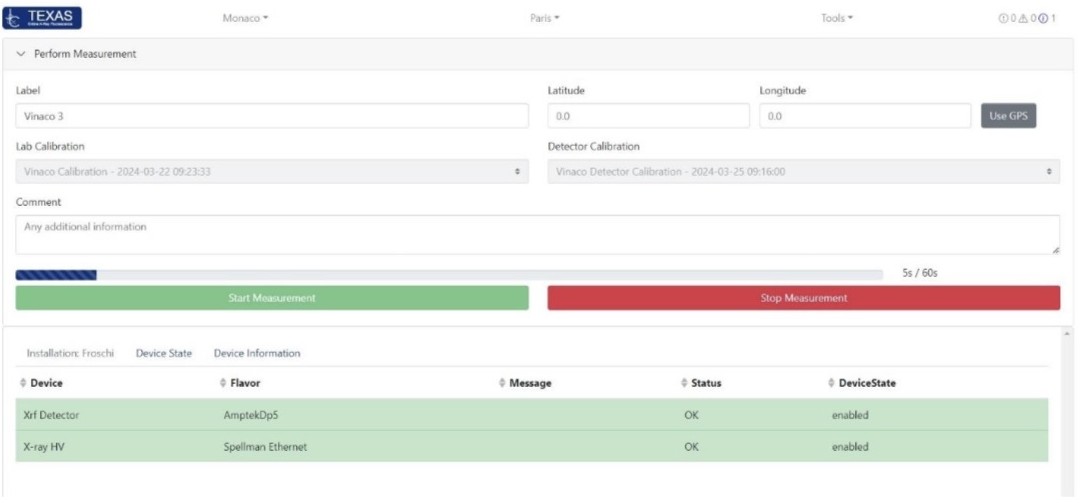Open the Monaco dropdown menu
The width and height of the screenshot is (1081, 503).
(245, 18)
